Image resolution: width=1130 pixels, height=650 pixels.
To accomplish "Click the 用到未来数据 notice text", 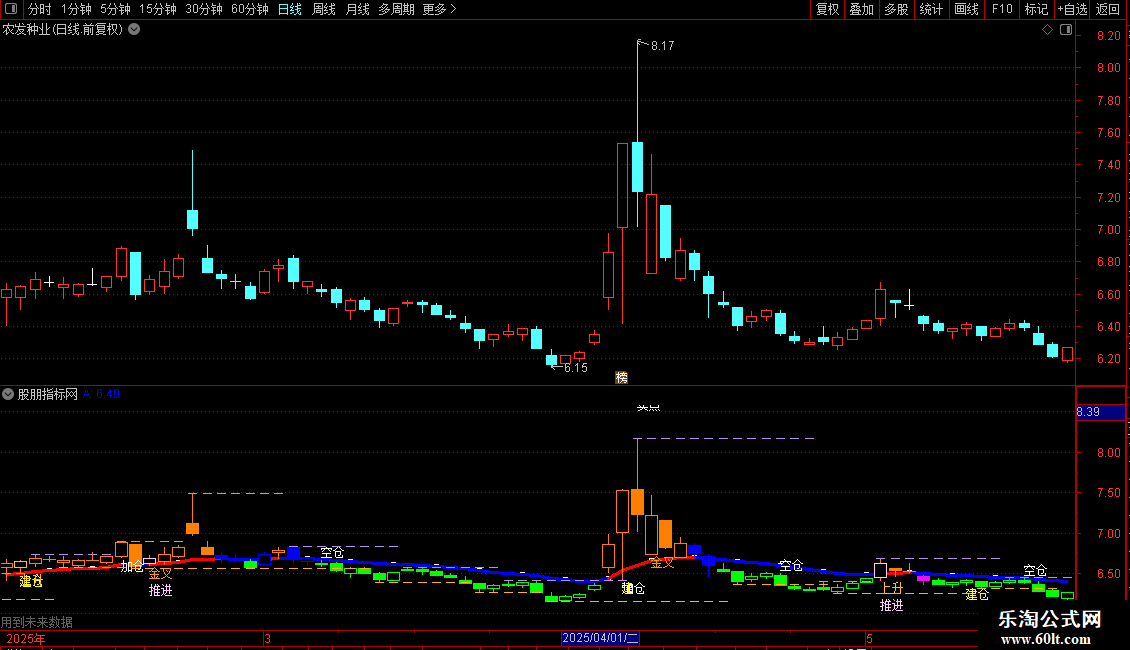I will pyautogui.click(x=37, y=622).
